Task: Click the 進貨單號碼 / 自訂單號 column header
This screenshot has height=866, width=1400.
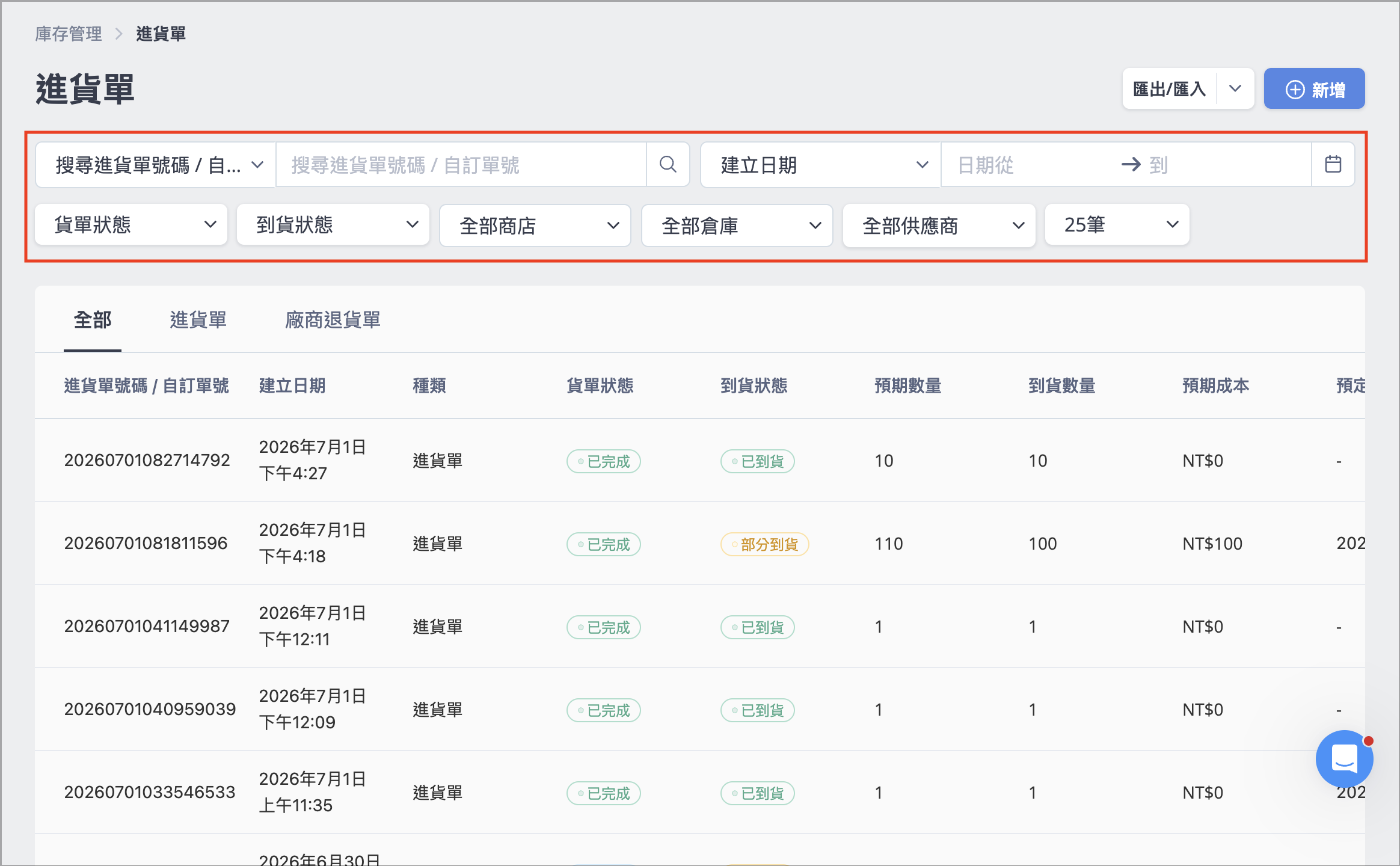Action: tap(147, 385)
